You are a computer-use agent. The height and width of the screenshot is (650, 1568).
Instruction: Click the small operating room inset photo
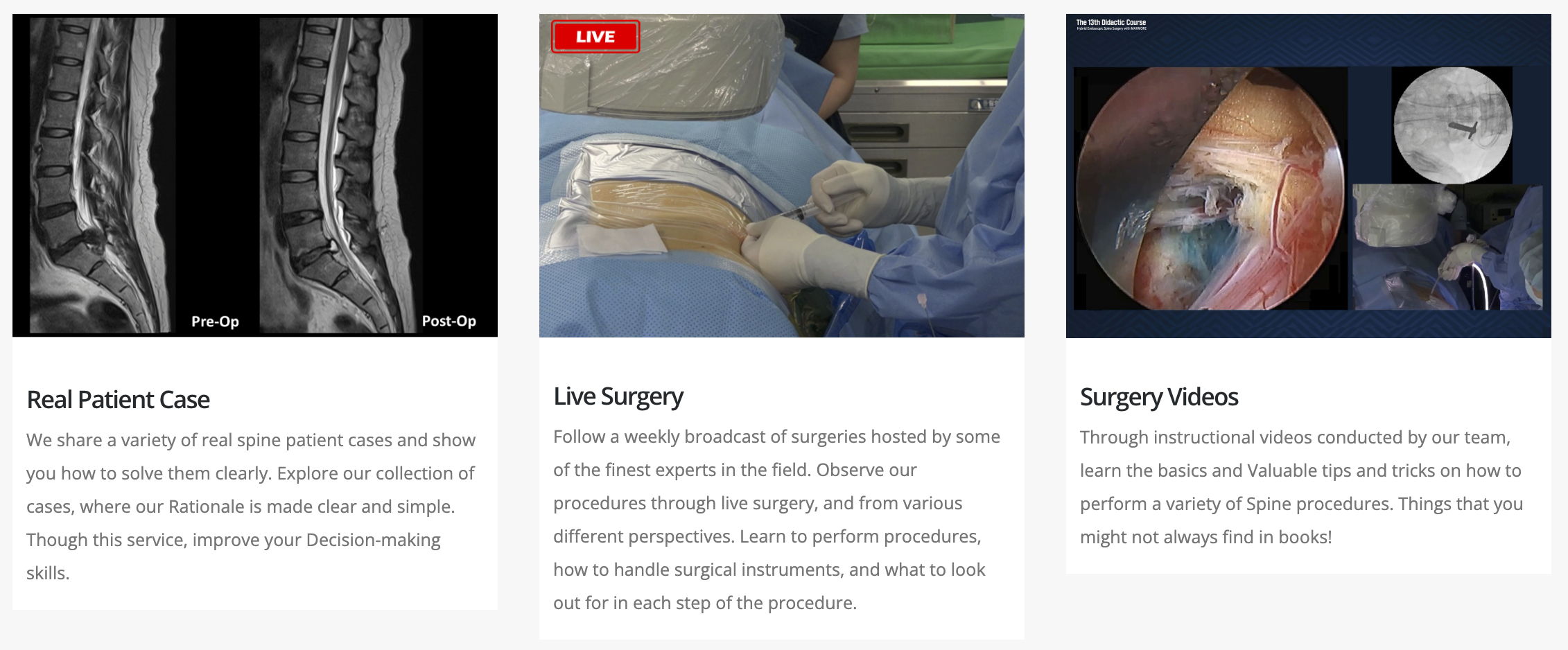coord(1447,247)
